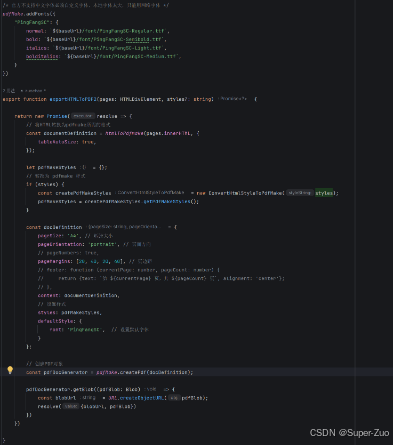Click the 'getPdfMakeStyles()' method call

pyautogui.click(x=171, y=201)
